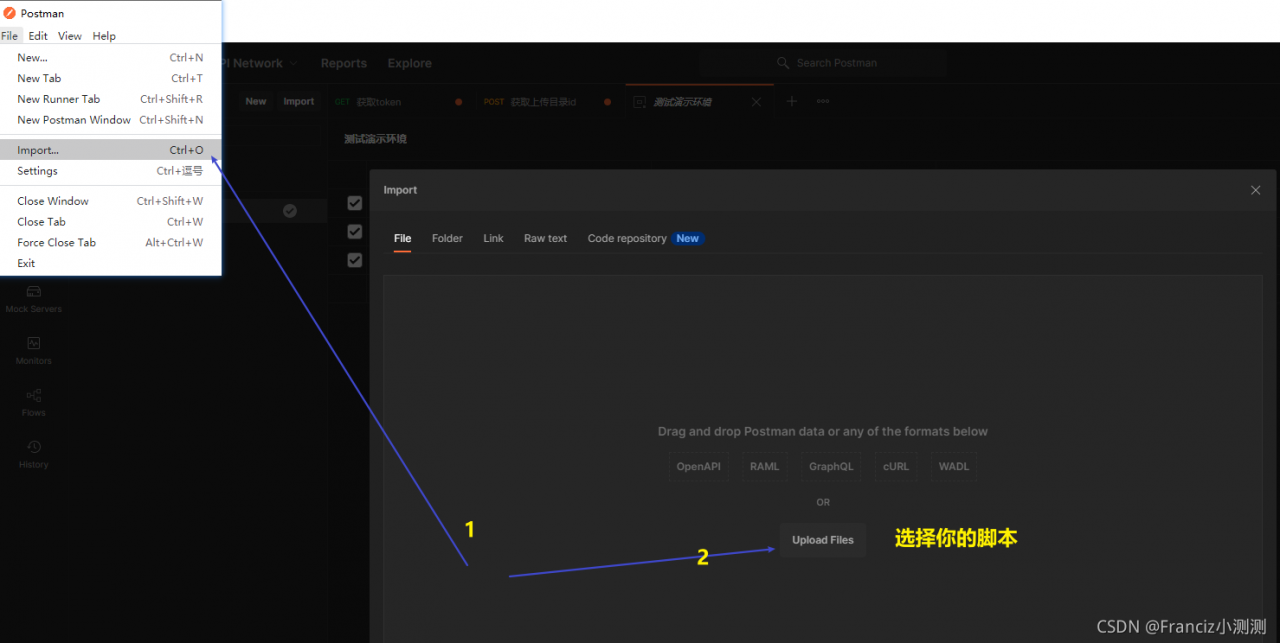
Task: Select Force Close Tab menu entry
Action: tap(110, 242)
